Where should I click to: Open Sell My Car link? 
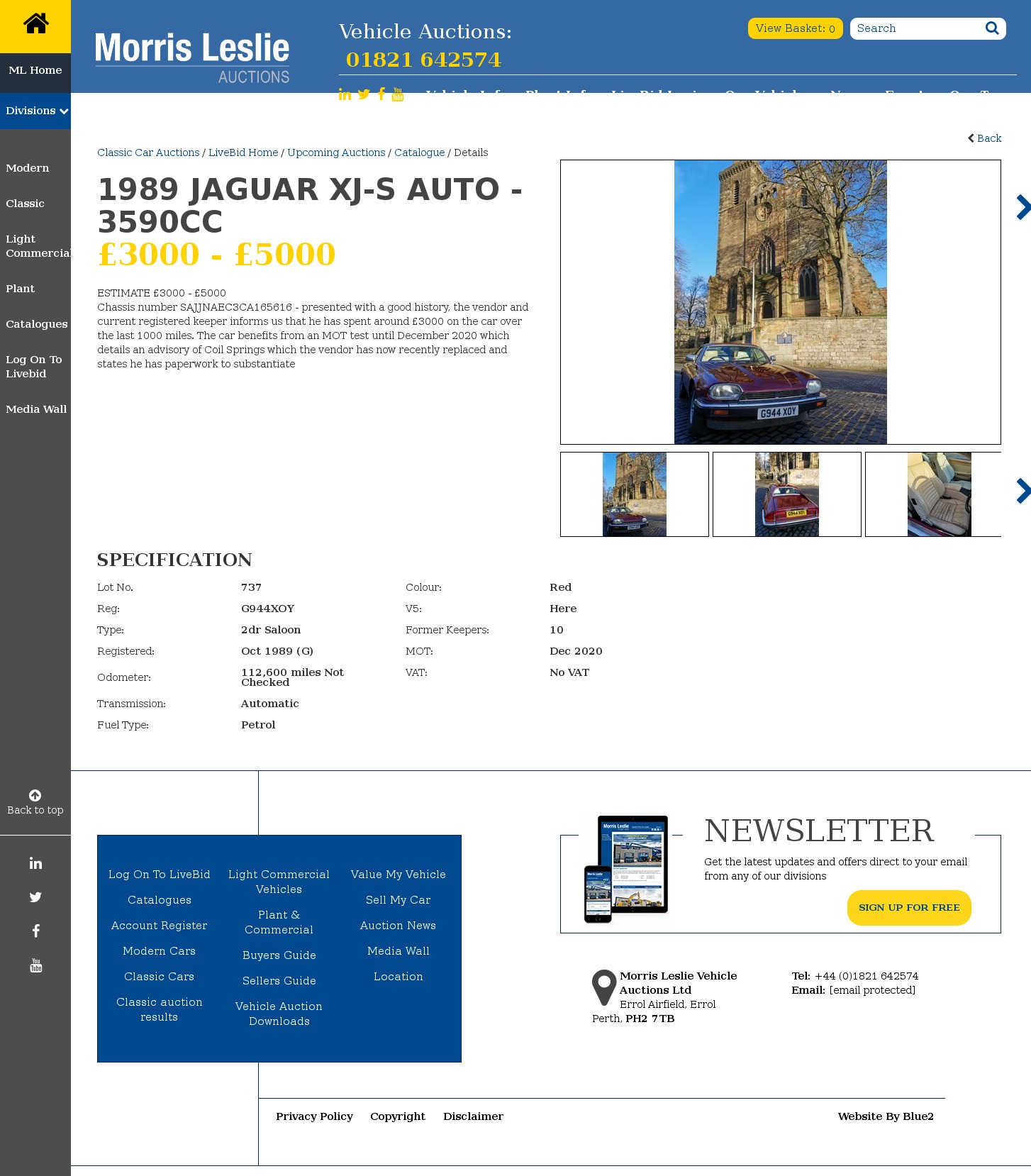click(399, 900)
